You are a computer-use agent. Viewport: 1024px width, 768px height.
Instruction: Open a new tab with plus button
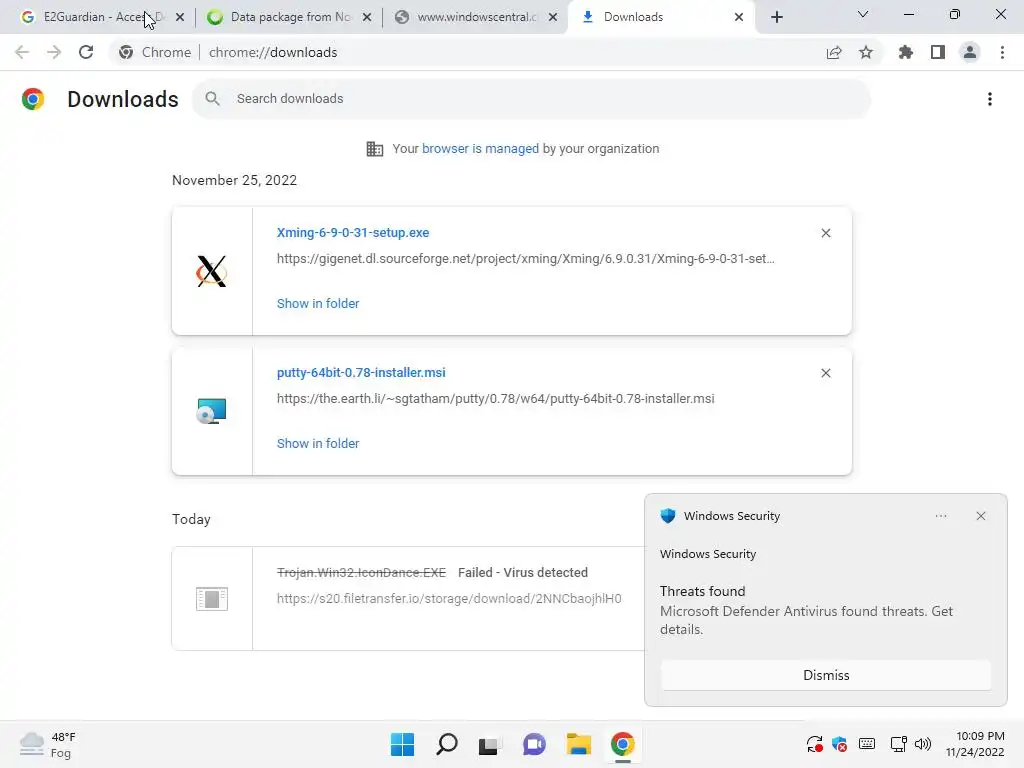776,18
